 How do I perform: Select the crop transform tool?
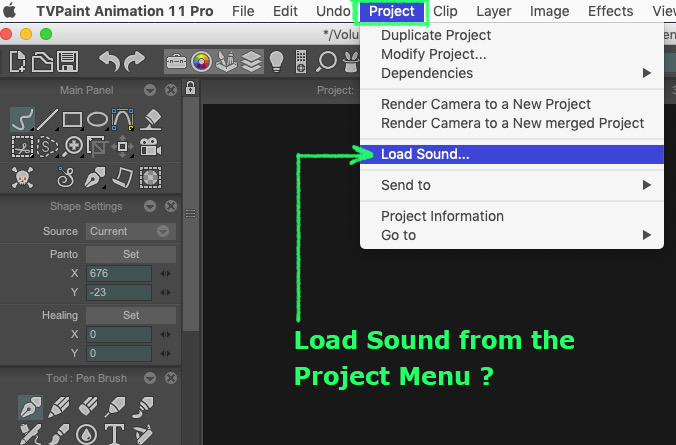97,146
